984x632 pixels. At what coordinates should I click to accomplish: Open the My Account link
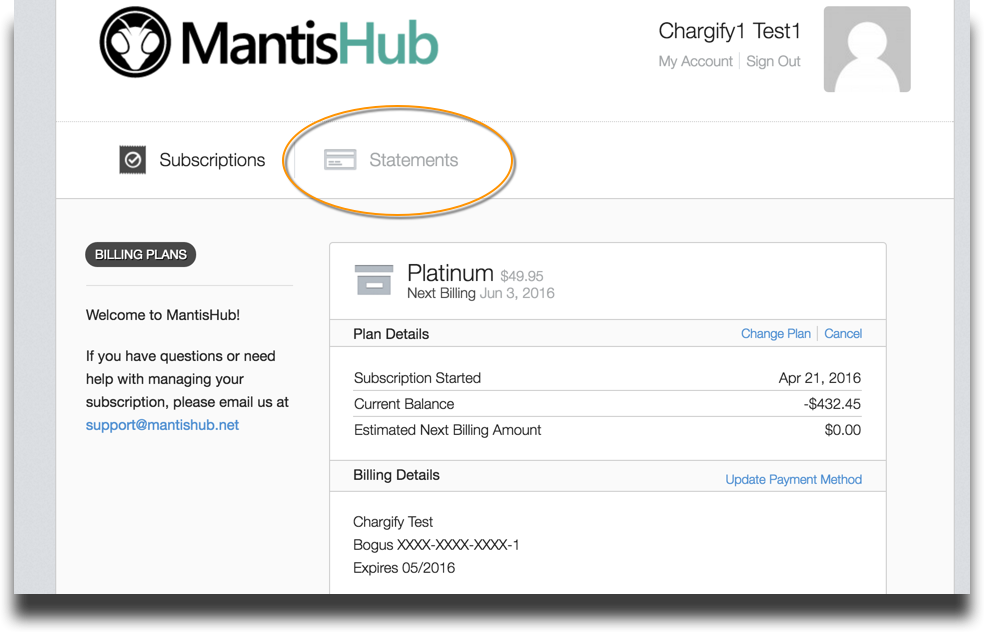coord(695,62)
